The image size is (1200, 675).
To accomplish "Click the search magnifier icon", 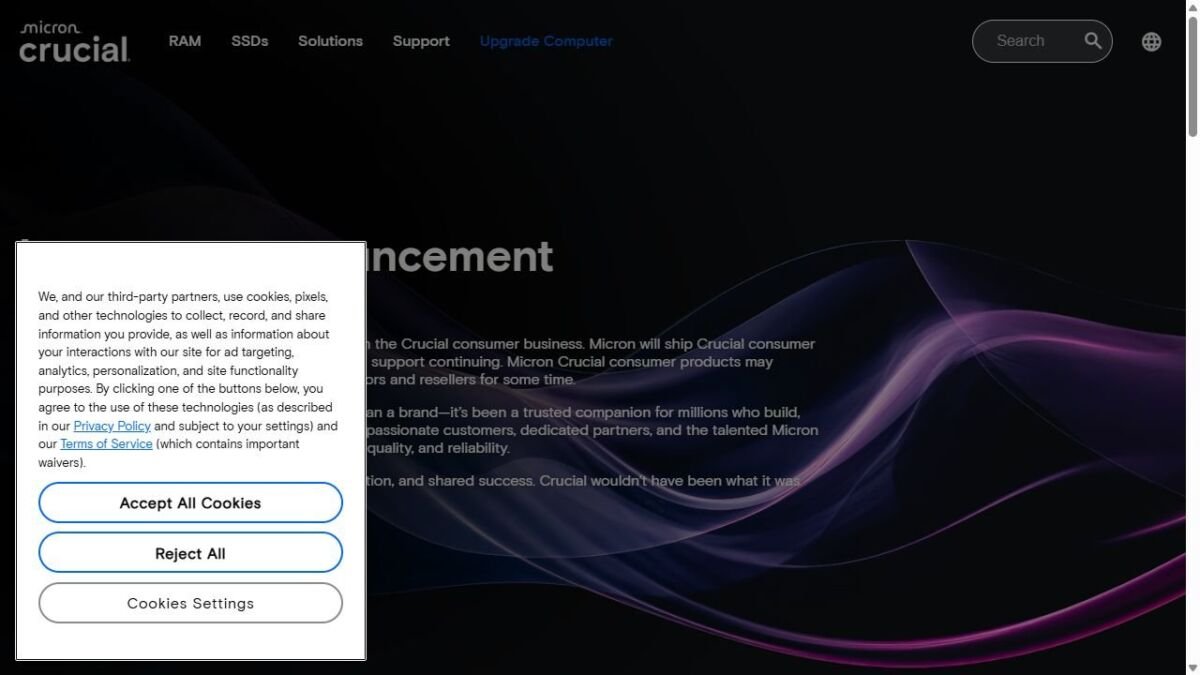I will (x=1093, y=41).
